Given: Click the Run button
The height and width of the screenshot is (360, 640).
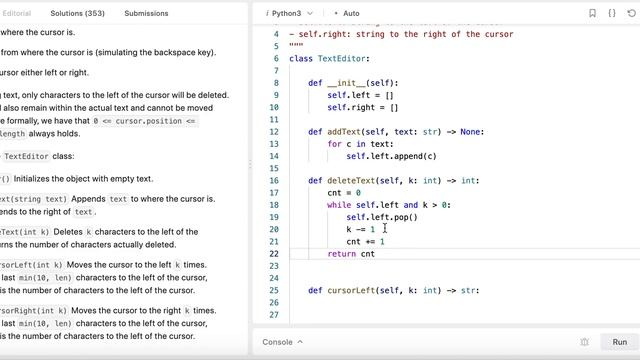Looking at the screenshot, I should click(x=620, y=342).
